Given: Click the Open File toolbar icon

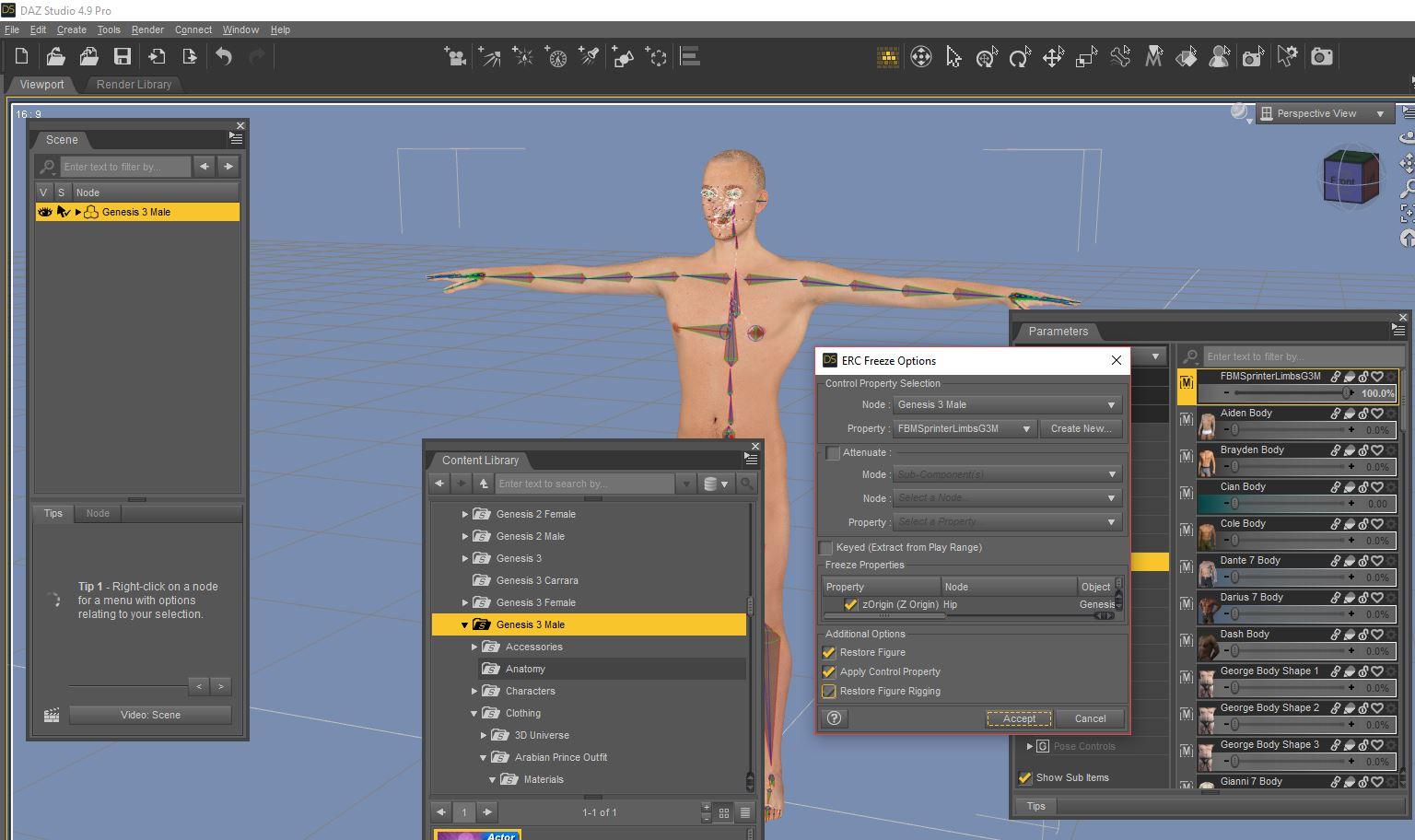Looking at the screenshot, I should 55,56.
